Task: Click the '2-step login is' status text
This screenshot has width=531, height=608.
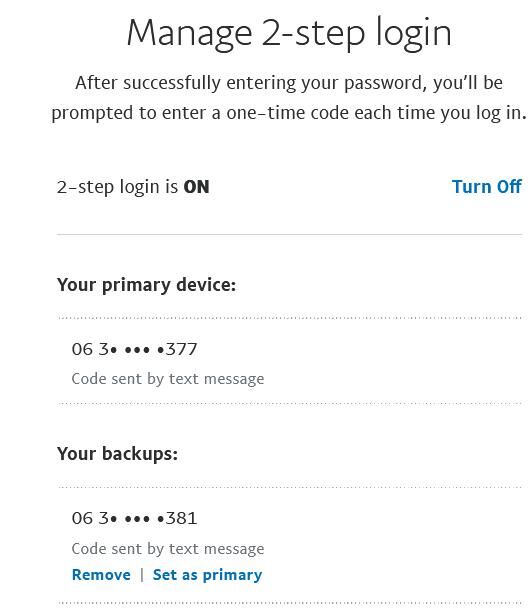Action: pyautogui.click(x=118, y=187)
